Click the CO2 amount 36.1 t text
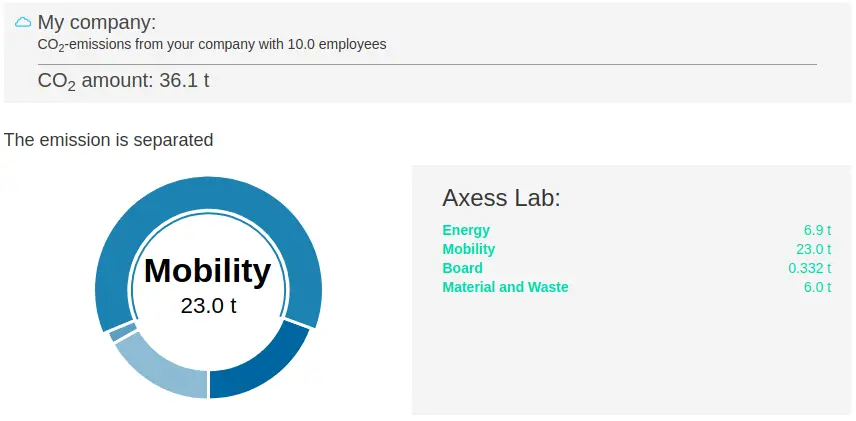 click(x=123, y=81)
